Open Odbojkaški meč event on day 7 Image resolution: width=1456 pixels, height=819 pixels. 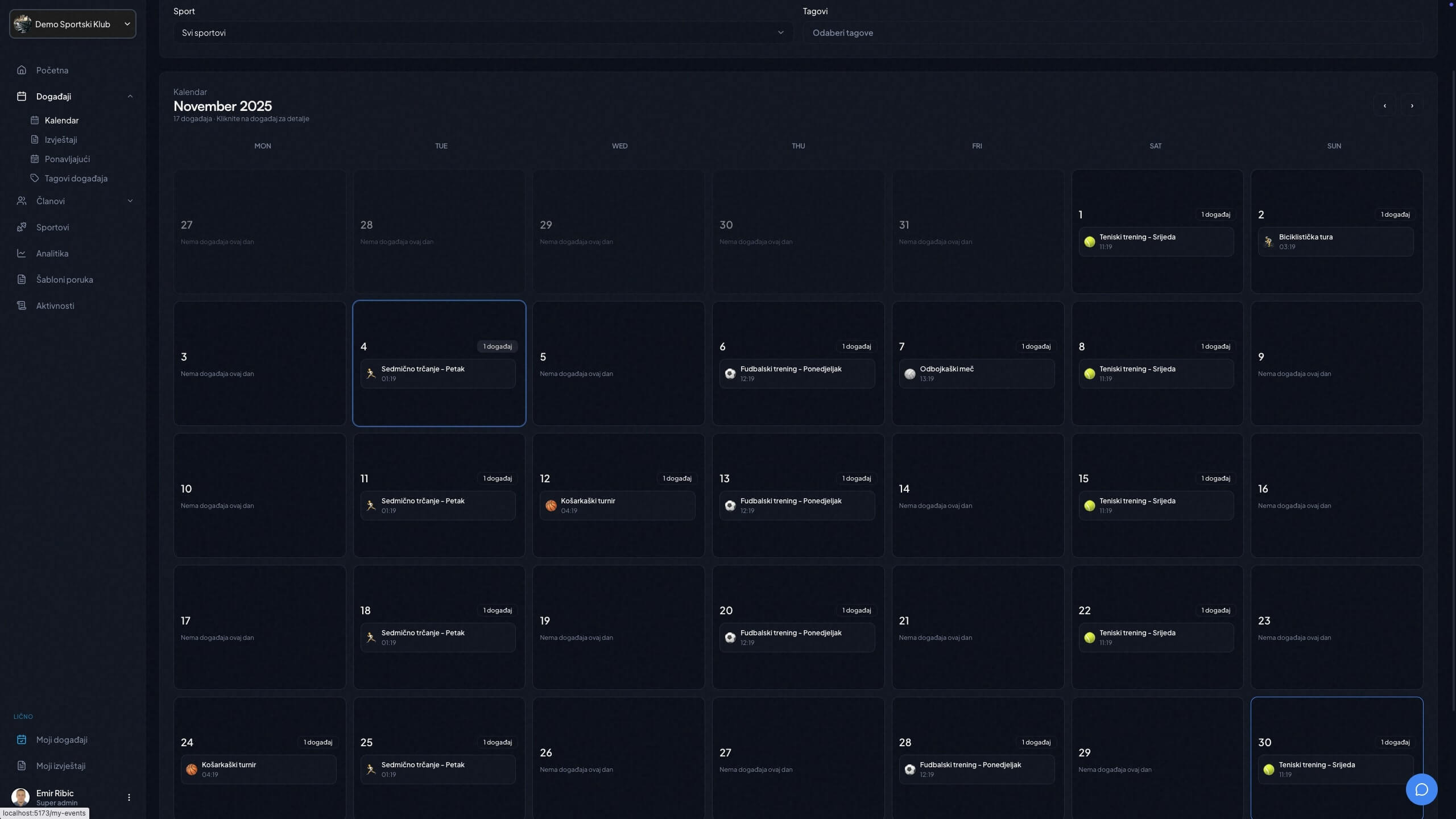click(x=976, y=374)
